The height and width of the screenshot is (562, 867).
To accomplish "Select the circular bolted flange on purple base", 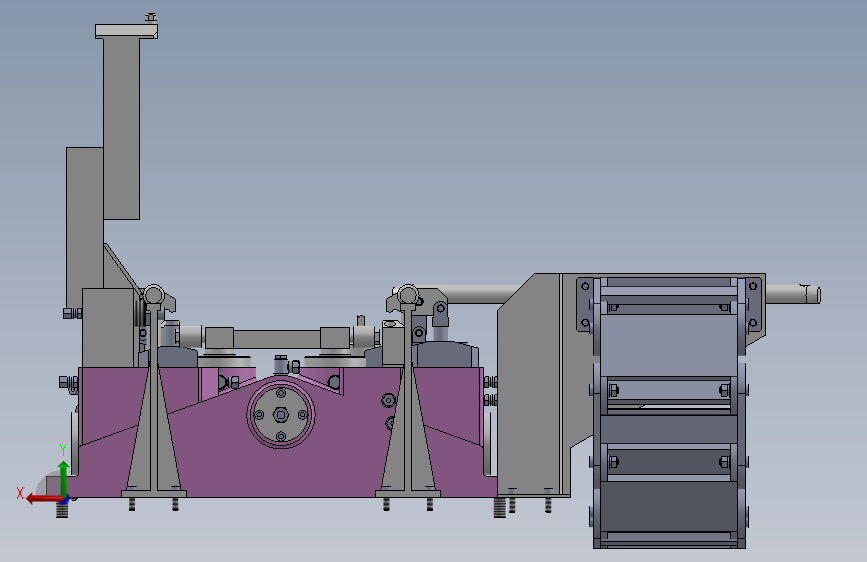I will click(281, 414).
